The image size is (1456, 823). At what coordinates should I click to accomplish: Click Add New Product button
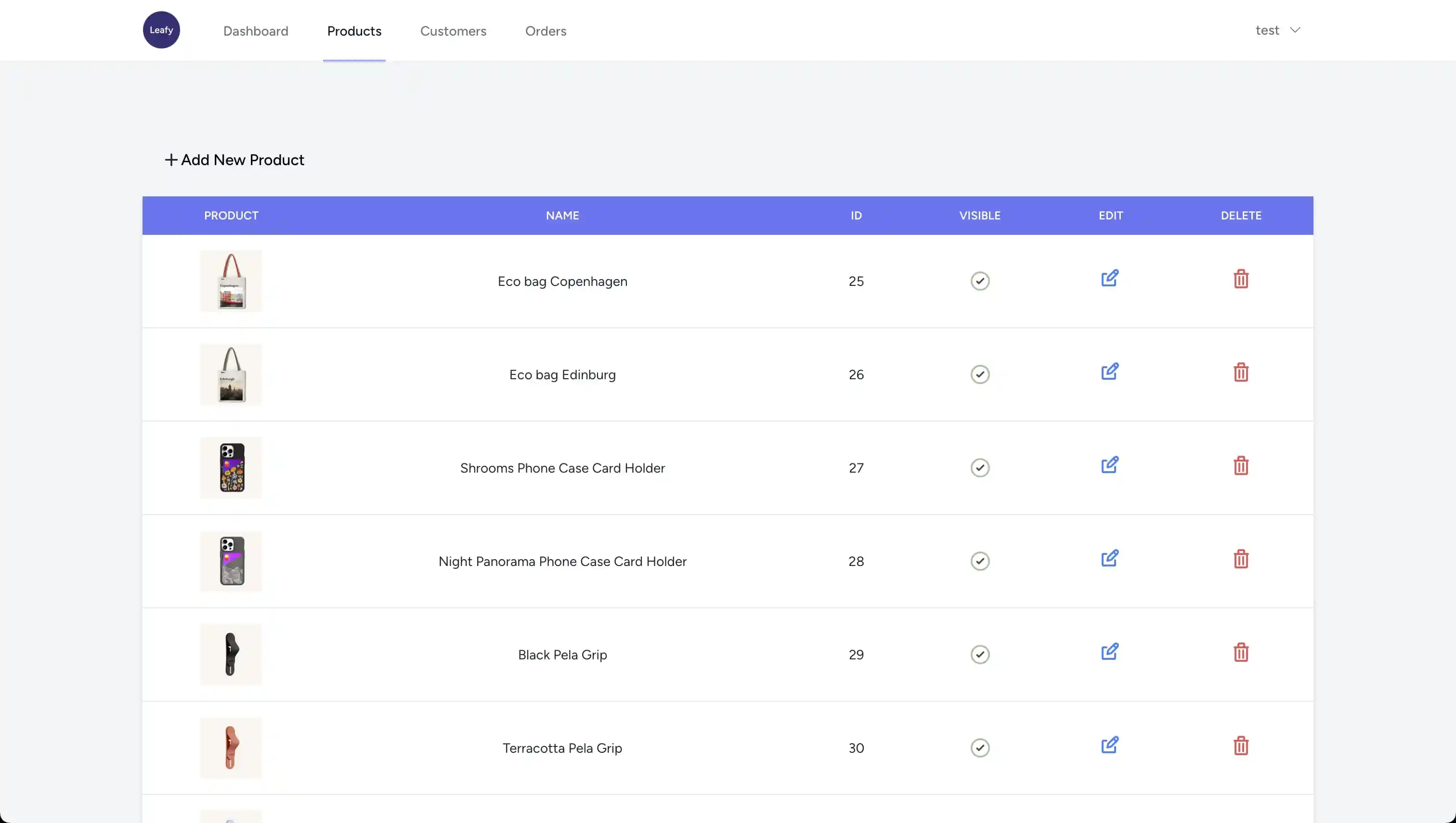click(x=234, y=160)
